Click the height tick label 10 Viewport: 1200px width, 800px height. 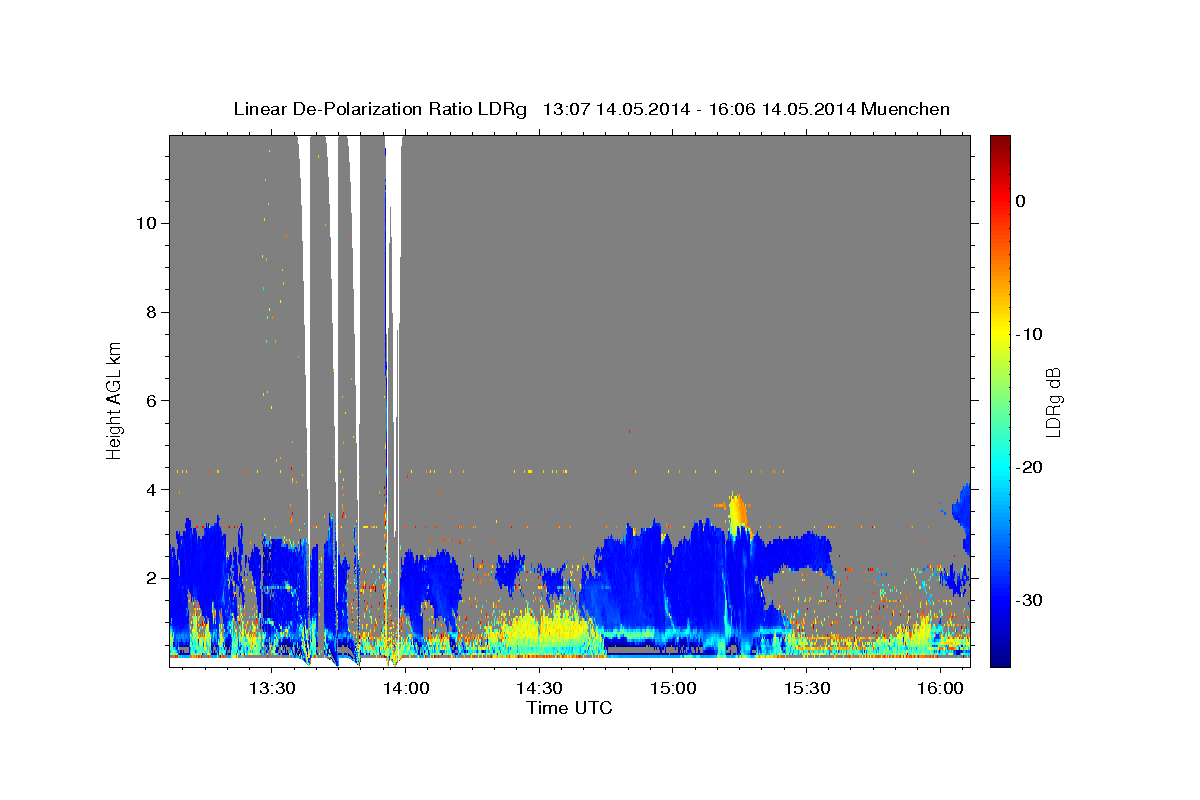pos(145,223)
